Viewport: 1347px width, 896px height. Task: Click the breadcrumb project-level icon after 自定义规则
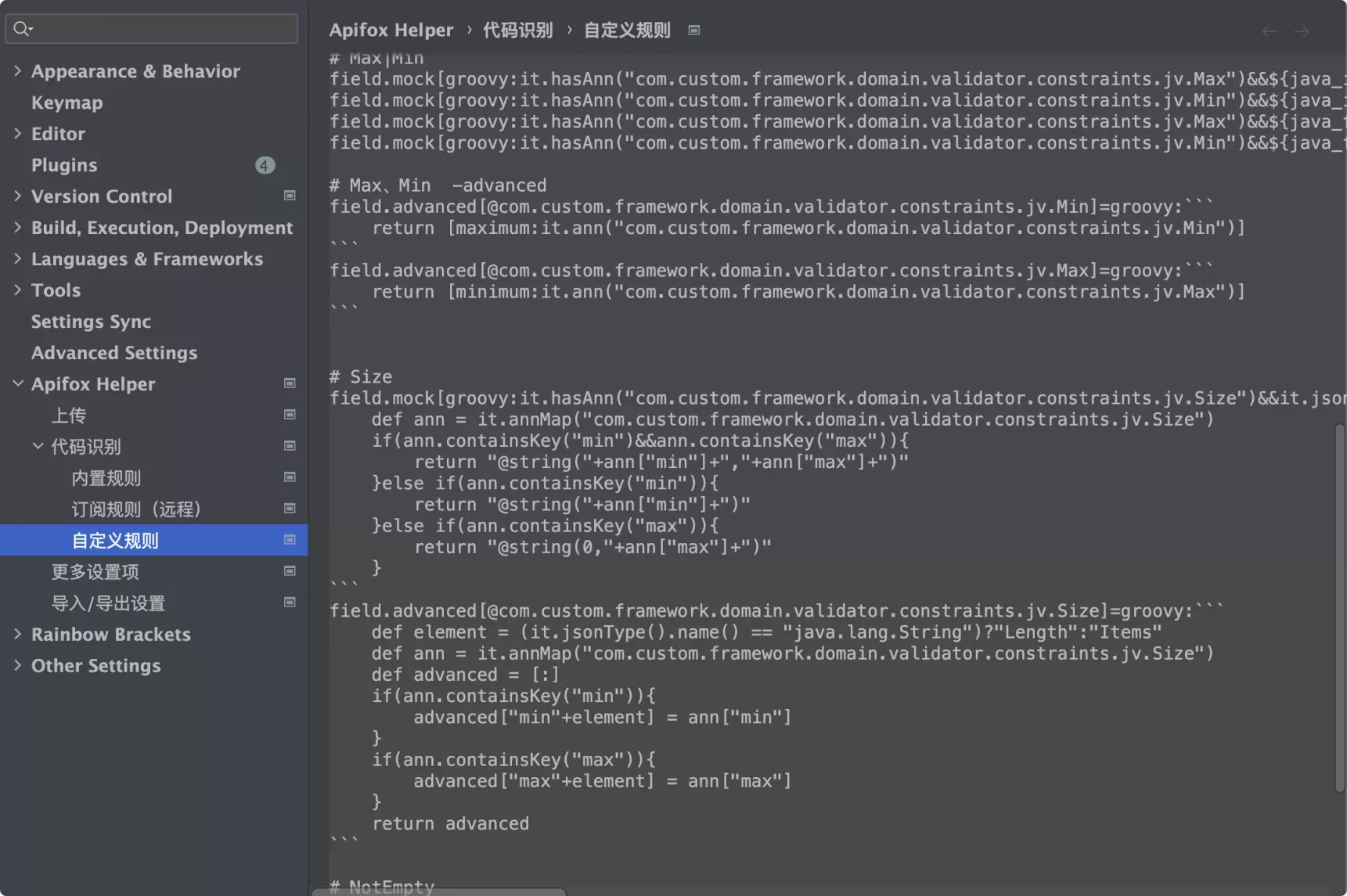coord(693,31)
